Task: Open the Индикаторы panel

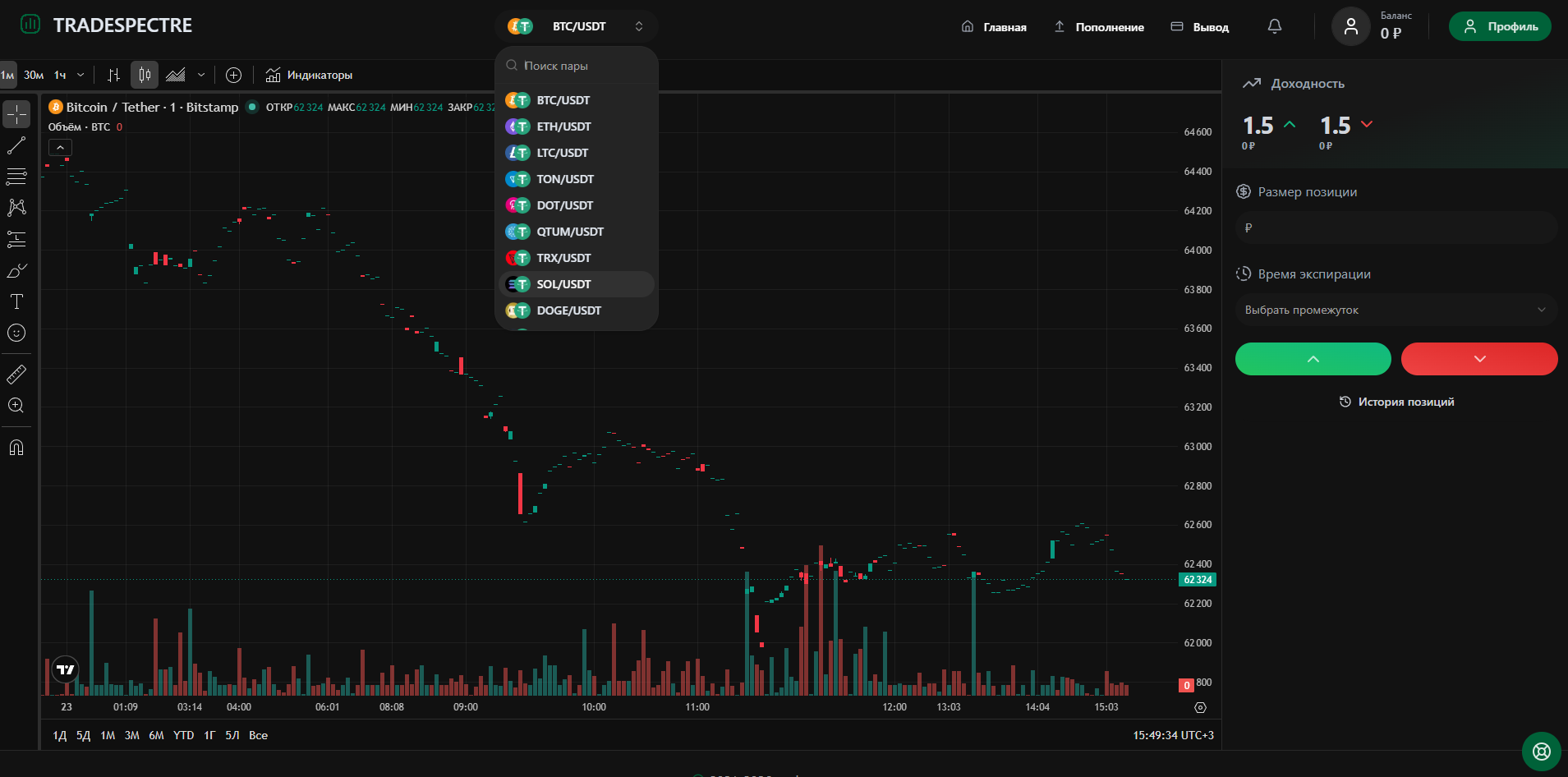Action: tap(310, 75)
